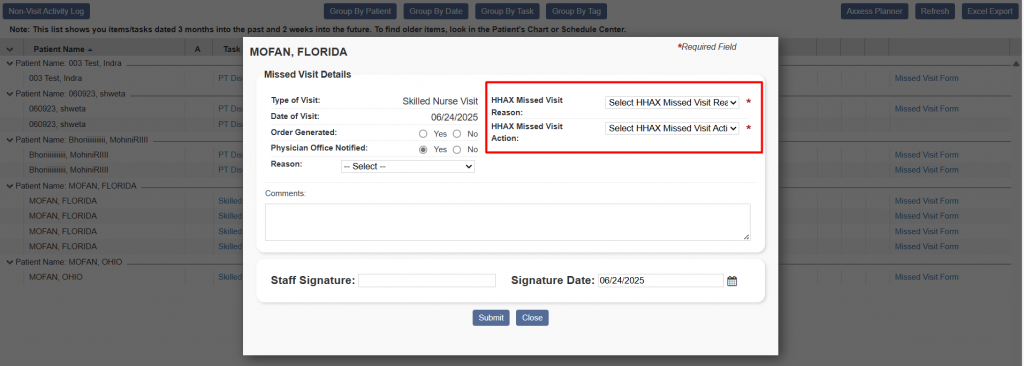
Task: Select Yes for Order Generated
Action: click(x=423, y=133)
